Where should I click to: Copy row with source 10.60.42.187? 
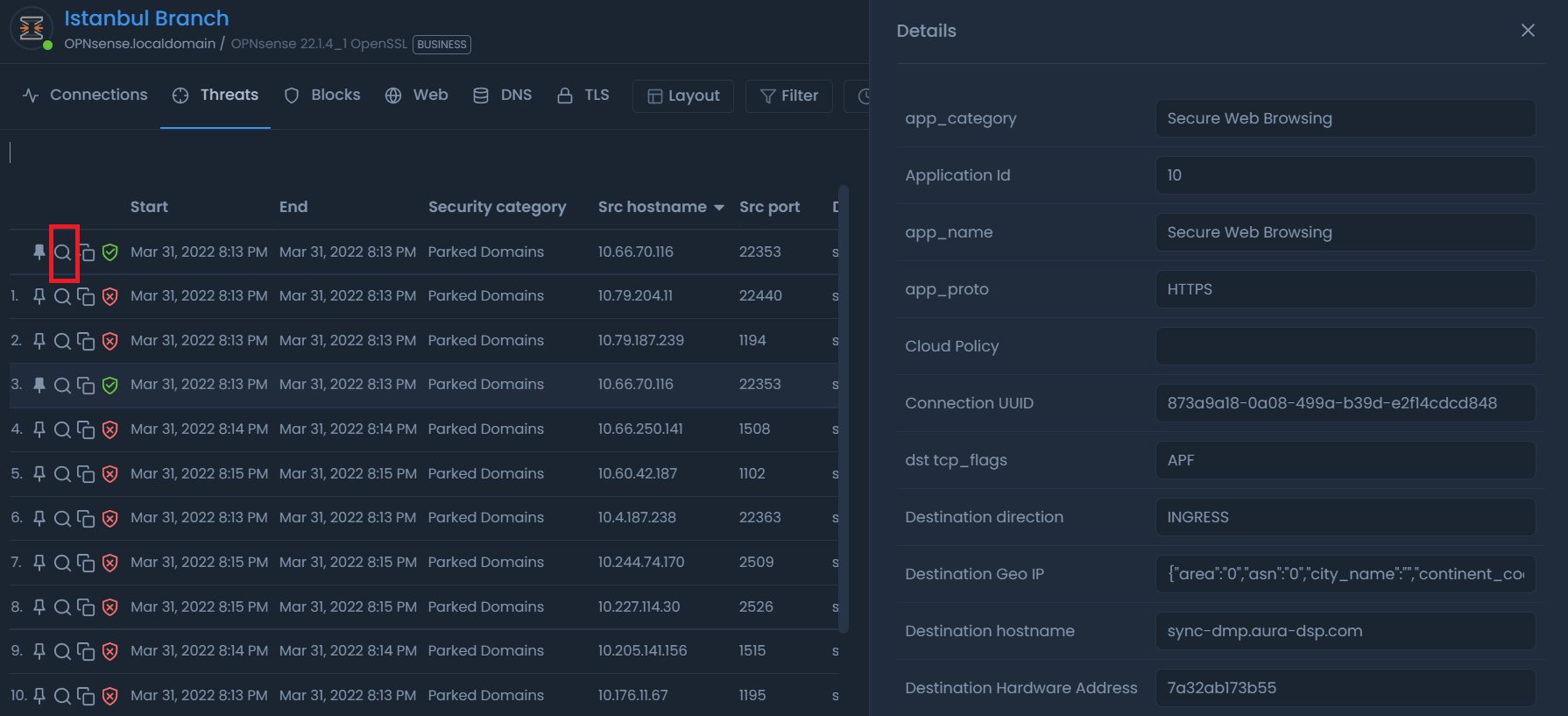[x=86, y=474]
